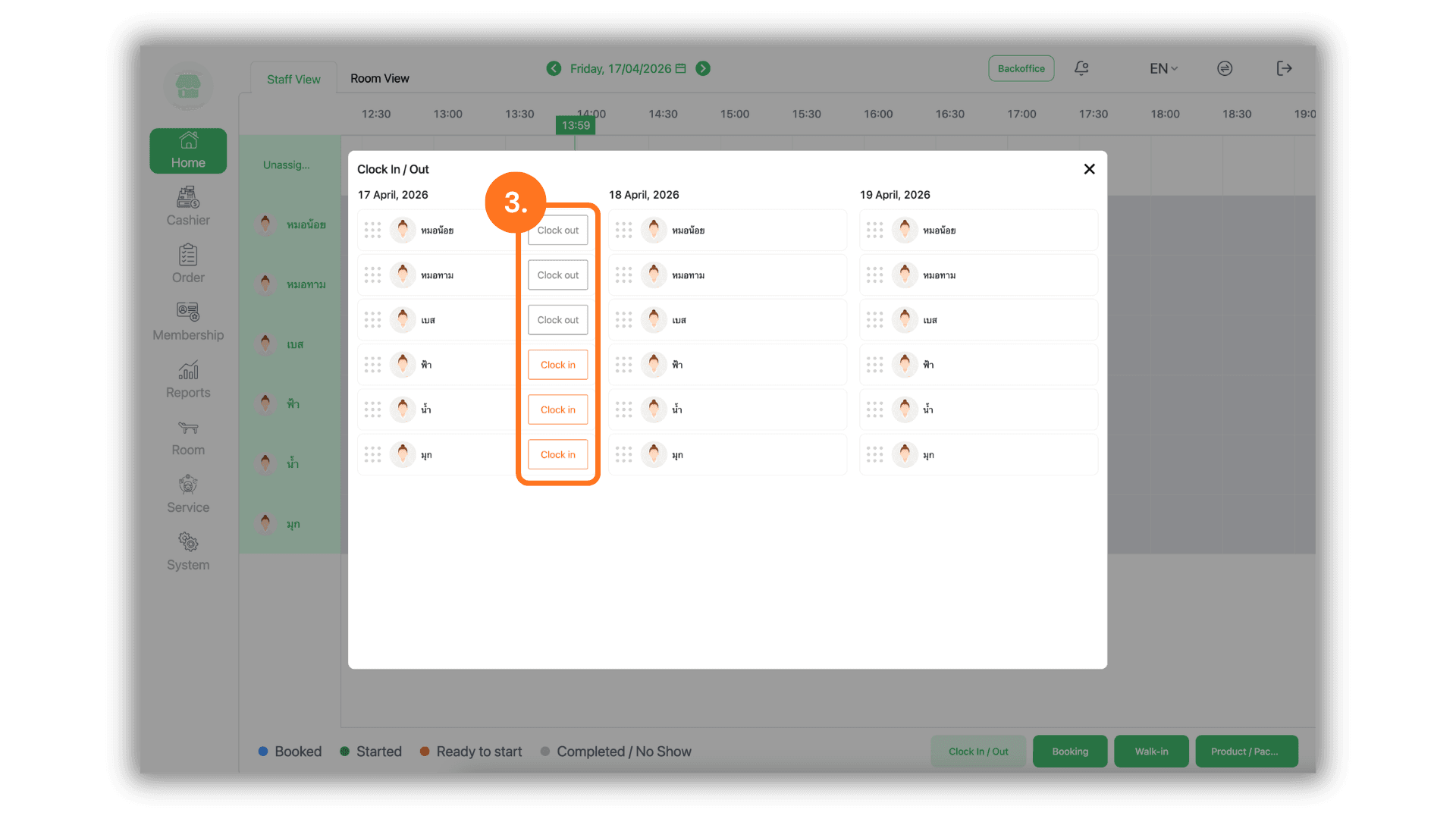This screenshot has height=819, width=1456.
Task: Click the 13:59 current time marker
Action: (576, 125)
